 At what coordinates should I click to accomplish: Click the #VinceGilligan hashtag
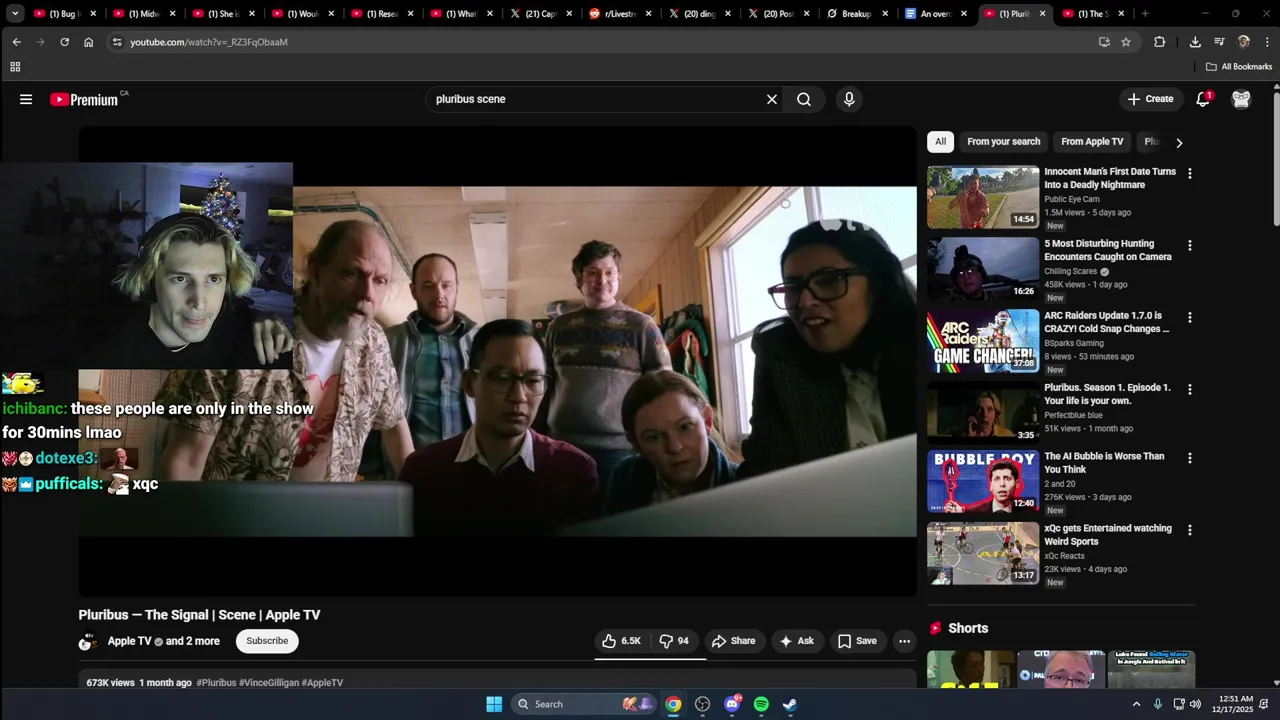268,683
